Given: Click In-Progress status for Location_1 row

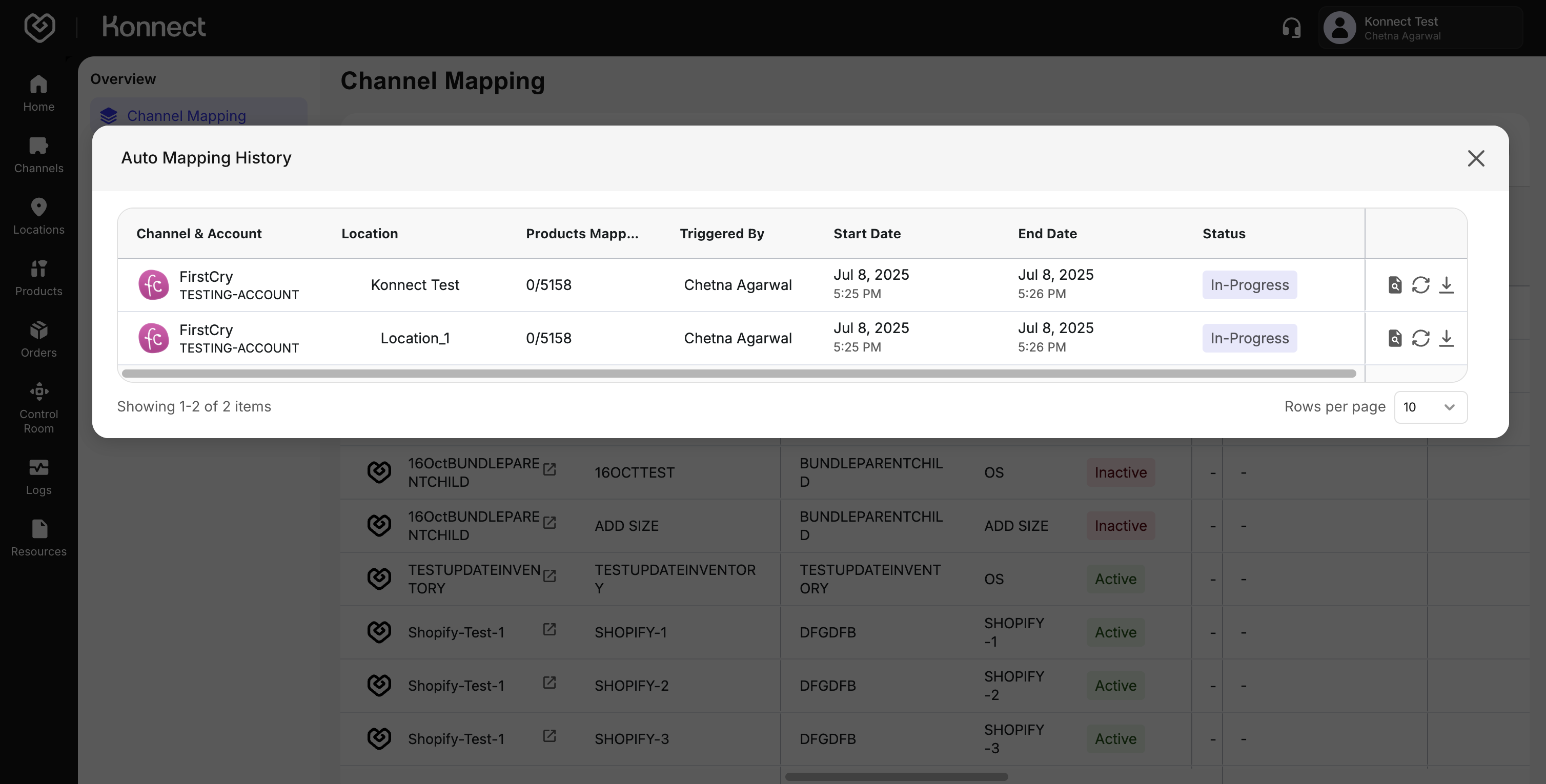Looking at the screenshot, I should 1250,338.
